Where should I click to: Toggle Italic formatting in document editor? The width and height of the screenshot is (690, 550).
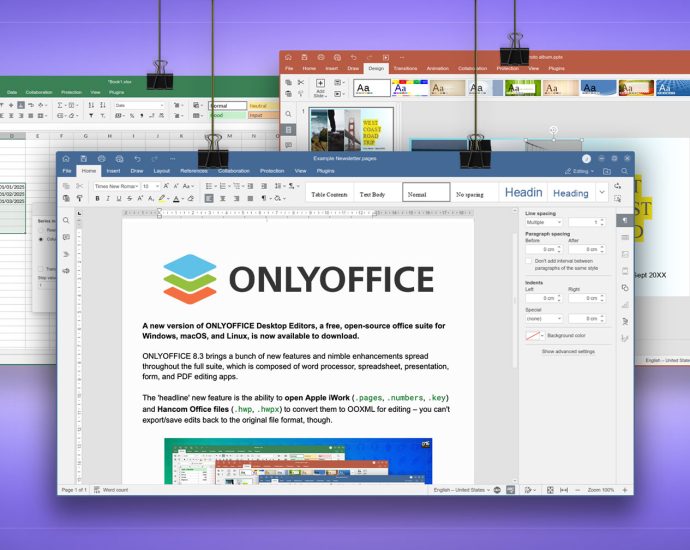click(108, 198)
